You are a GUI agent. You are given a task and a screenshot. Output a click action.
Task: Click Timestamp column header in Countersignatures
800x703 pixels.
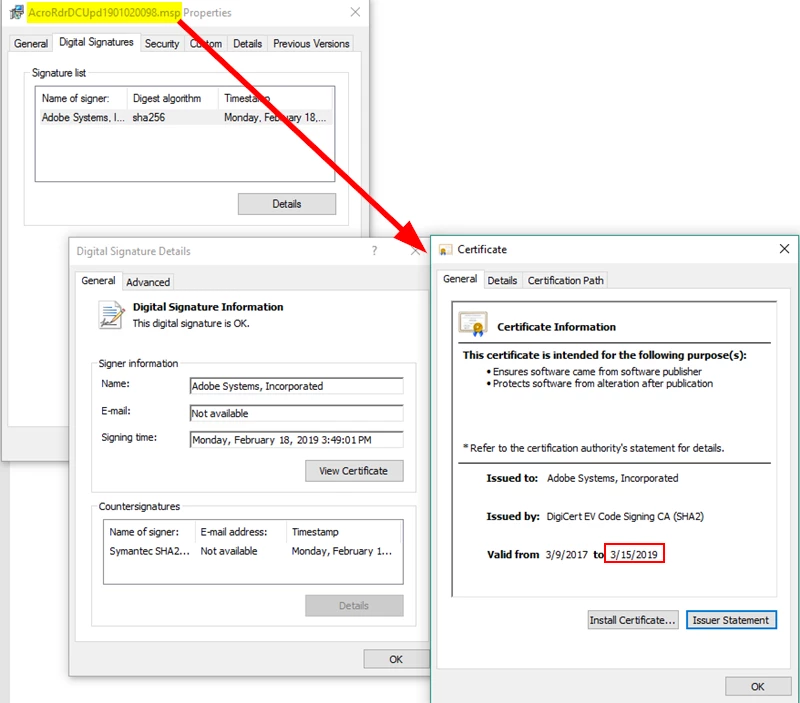pyautogui.click(x=315, y=532)
